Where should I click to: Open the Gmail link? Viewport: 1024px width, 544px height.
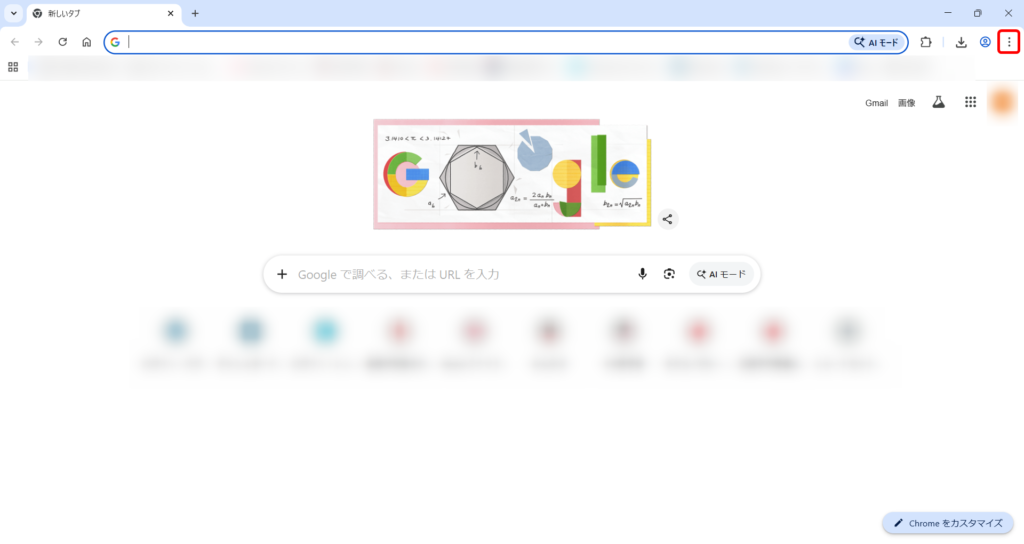pos(876,103)
